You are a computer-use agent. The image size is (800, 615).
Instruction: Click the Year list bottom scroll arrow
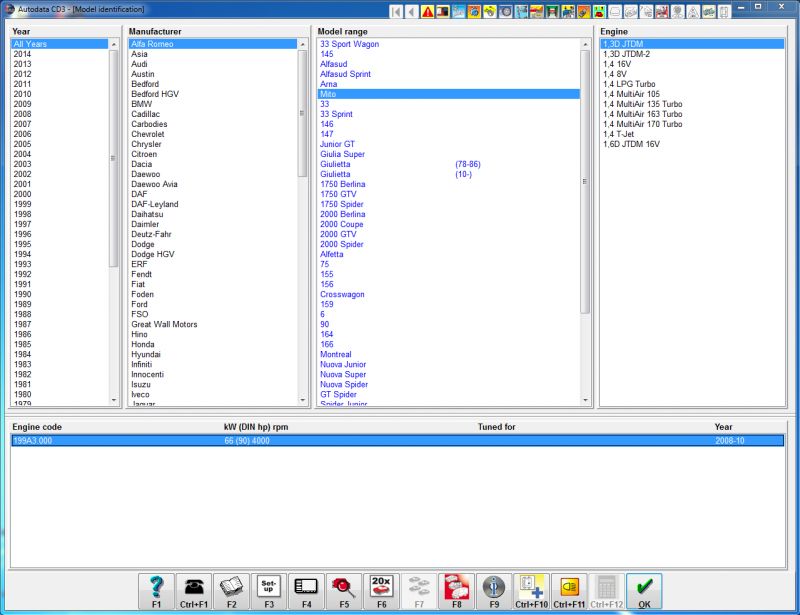click(114, 401)
